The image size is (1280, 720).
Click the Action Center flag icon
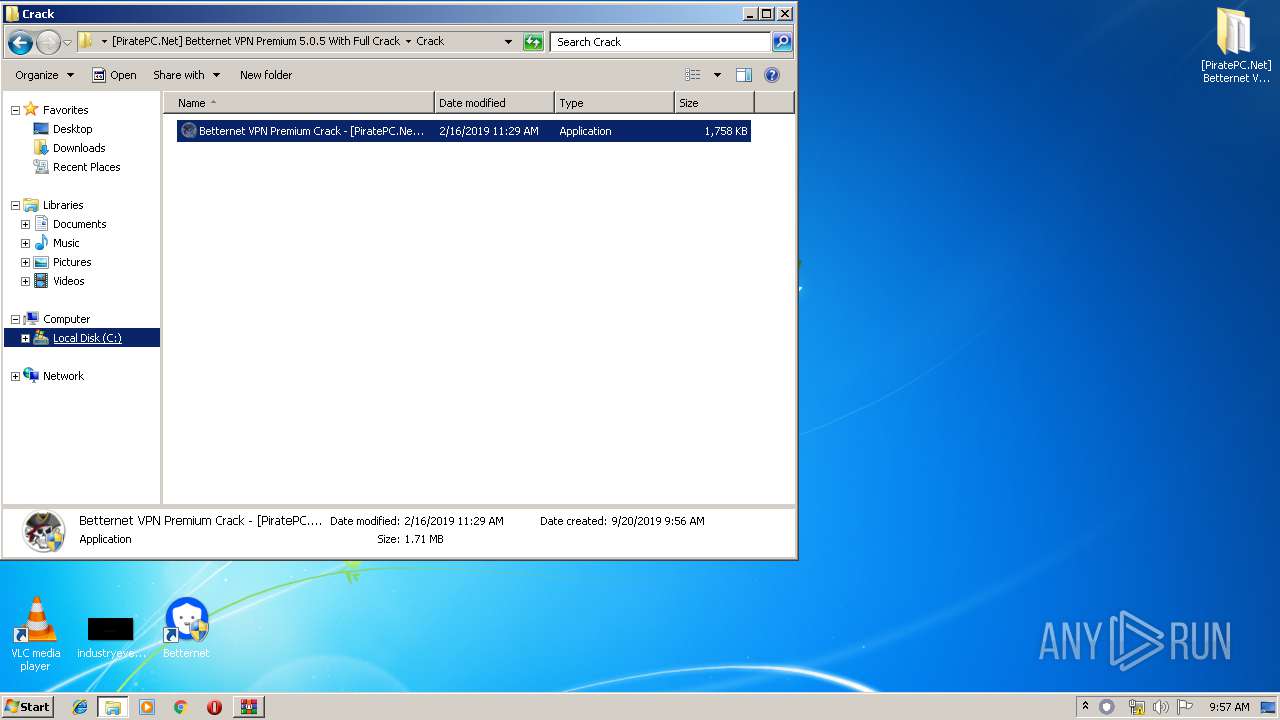1185,707
